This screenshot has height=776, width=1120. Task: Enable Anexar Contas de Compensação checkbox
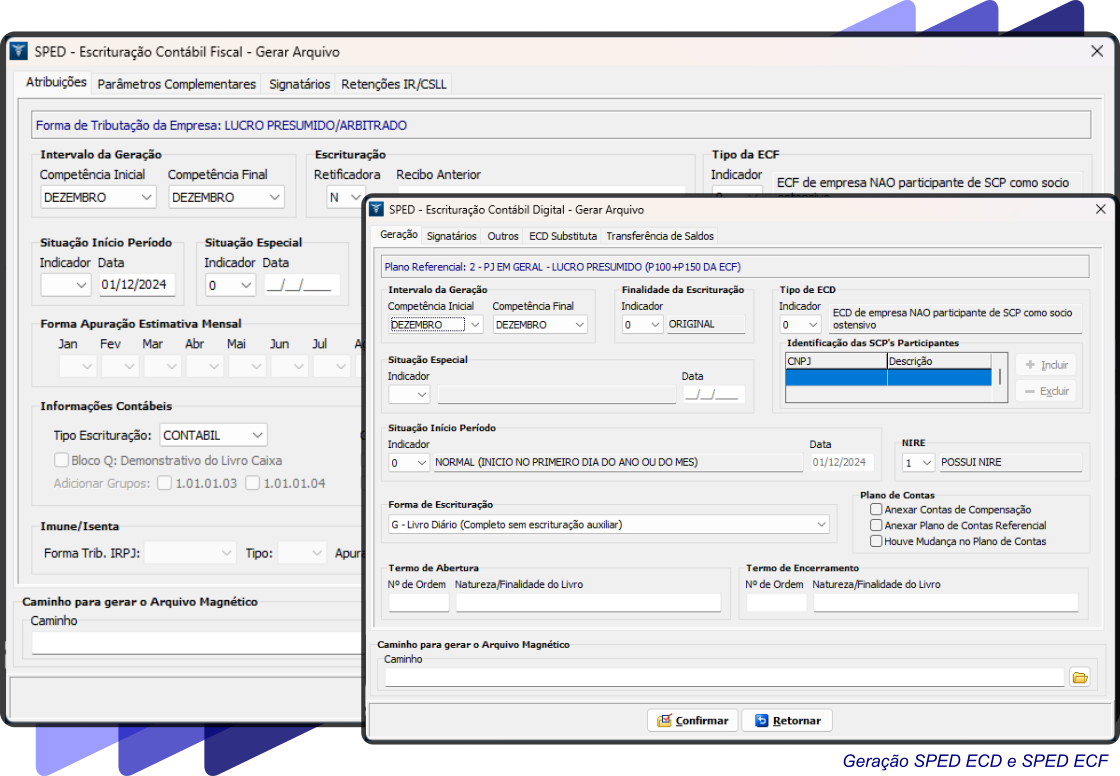(x=876, y=510)
